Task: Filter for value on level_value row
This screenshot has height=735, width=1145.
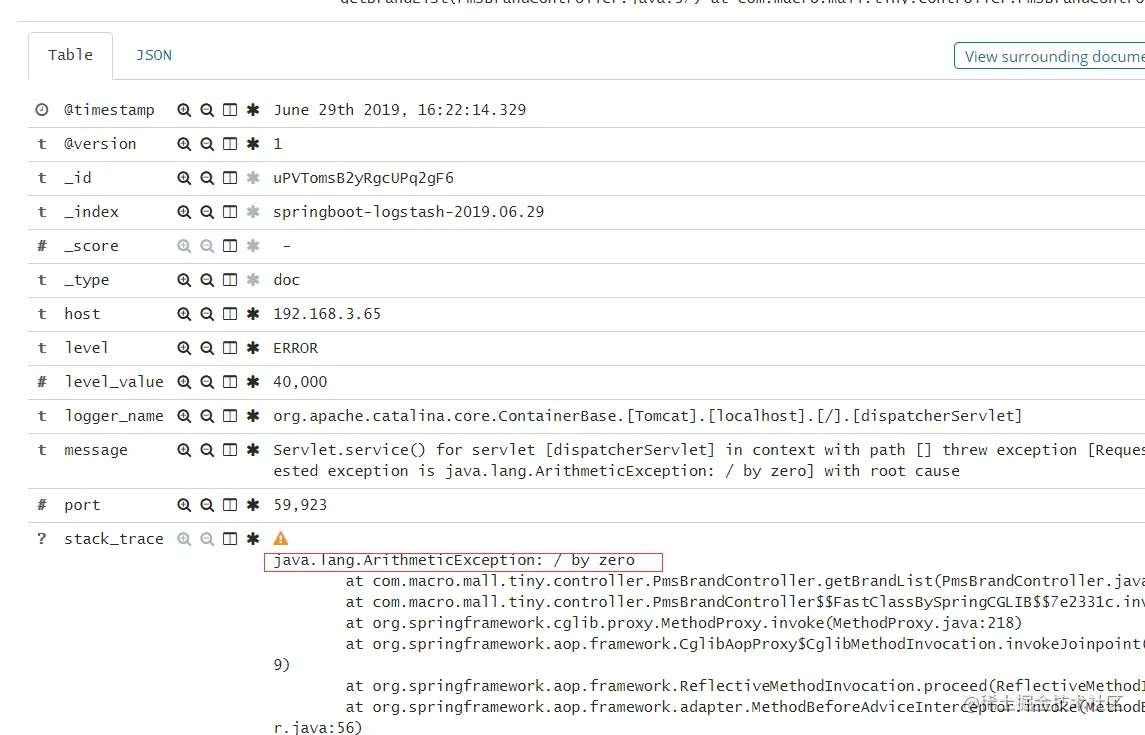Action: [x=184, y=382]
